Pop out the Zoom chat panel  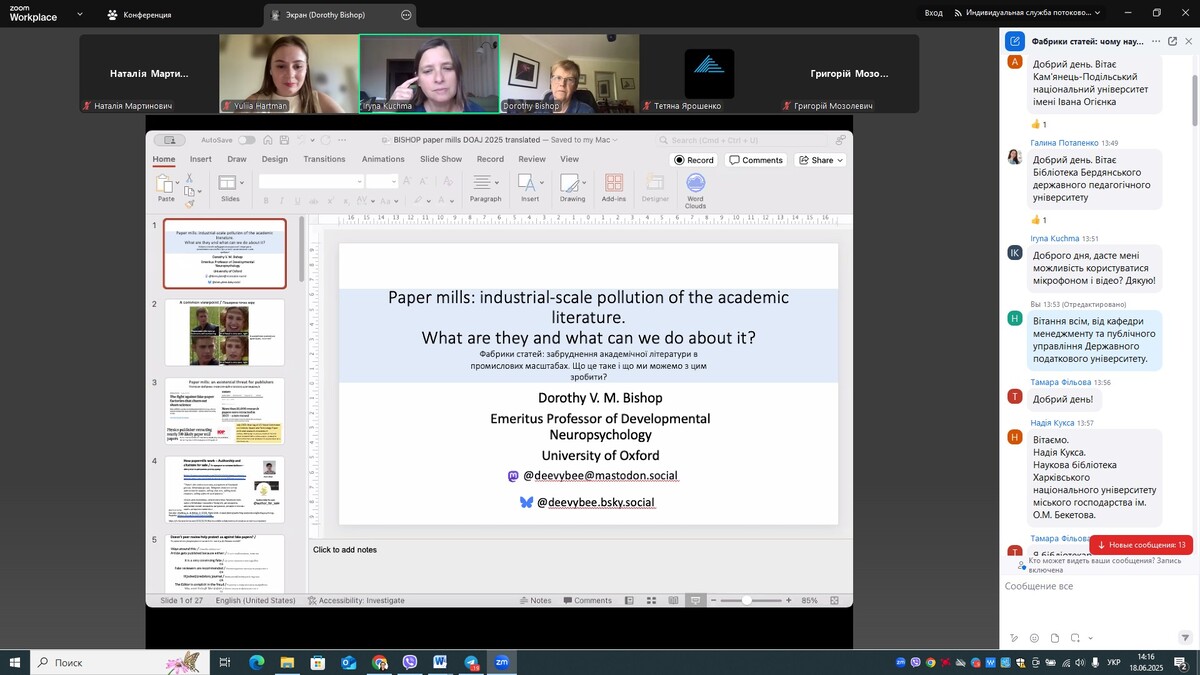click(1172, 41)
